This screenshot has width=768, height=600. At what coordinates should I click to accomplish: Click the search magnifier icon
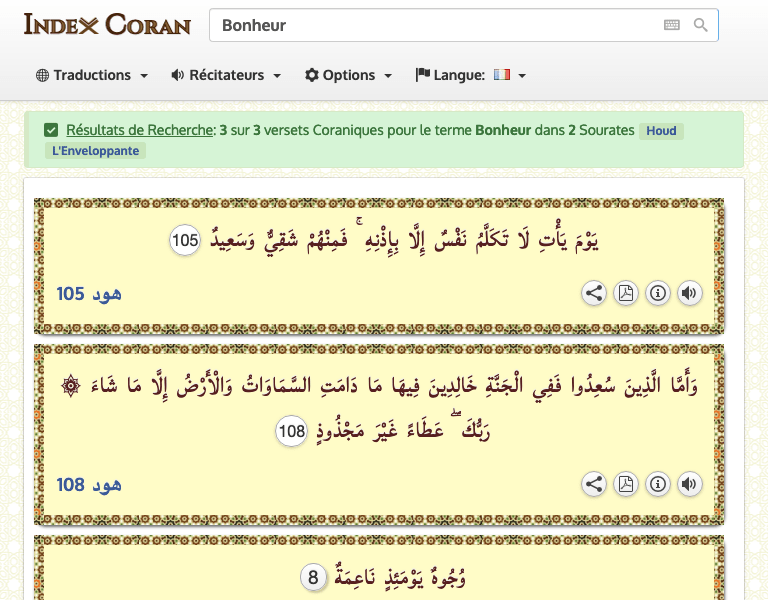[x=701, y=25]
